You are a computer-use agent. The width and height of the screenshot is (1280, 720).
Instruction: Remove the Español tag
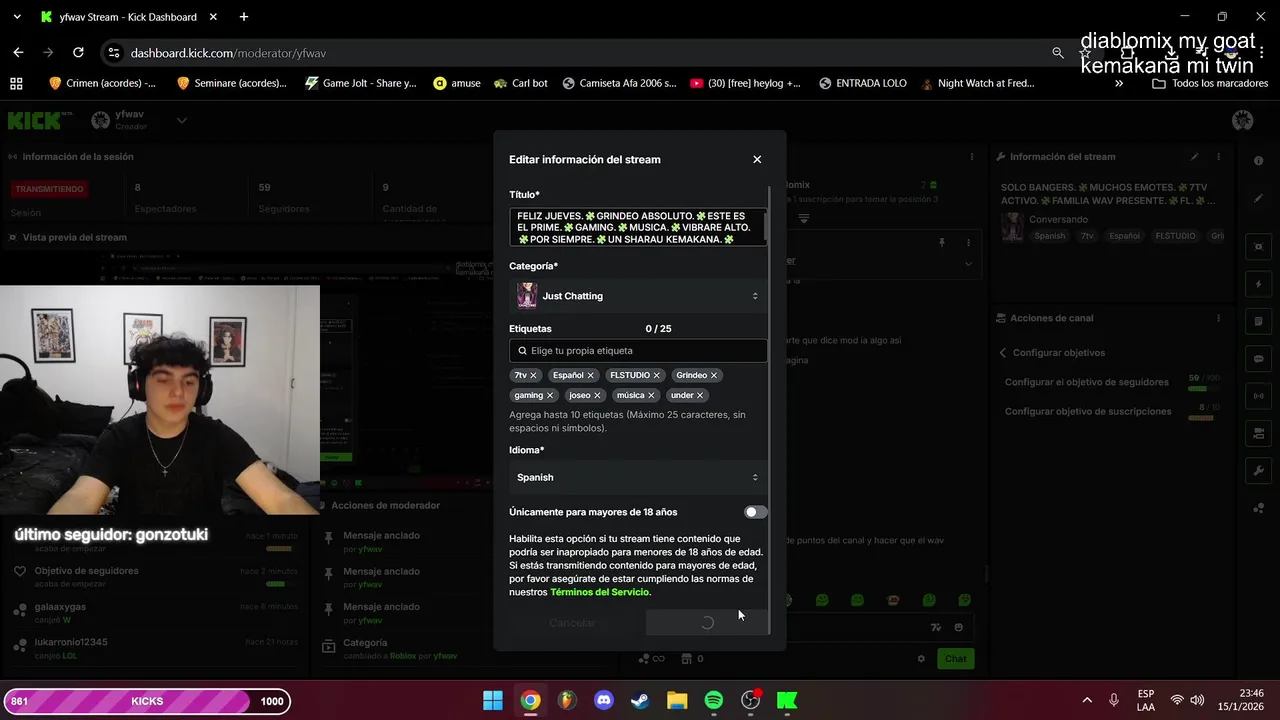tap(590, 375)
